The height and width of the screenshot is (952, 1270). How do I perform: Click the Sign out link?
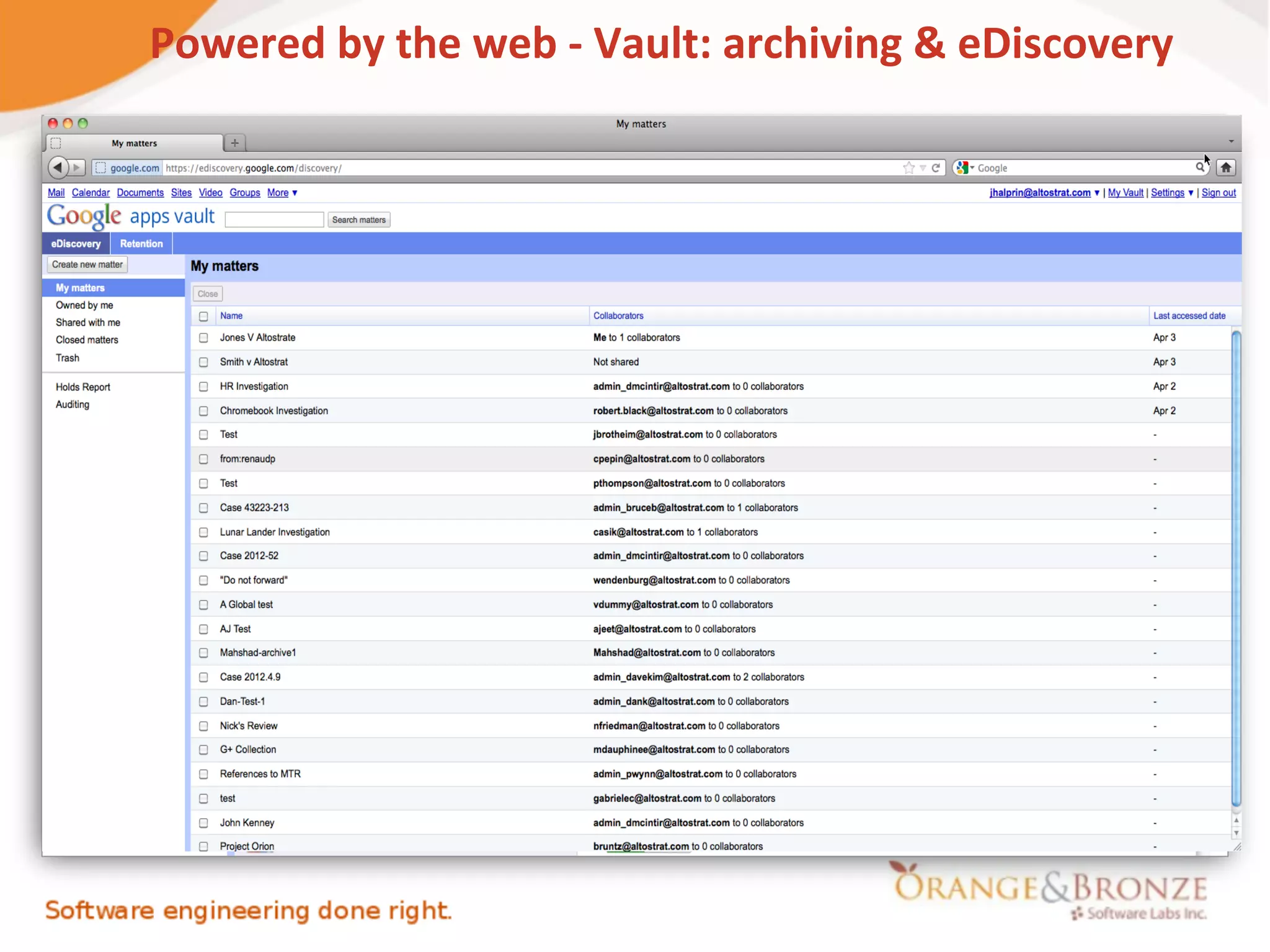(x=1219, y=193)
